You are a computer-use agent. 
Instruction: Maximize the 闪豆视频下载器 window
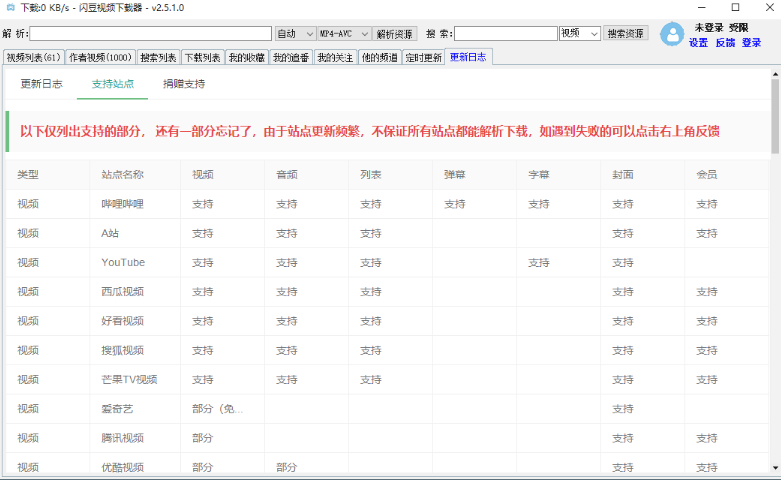tap(735, 7)
